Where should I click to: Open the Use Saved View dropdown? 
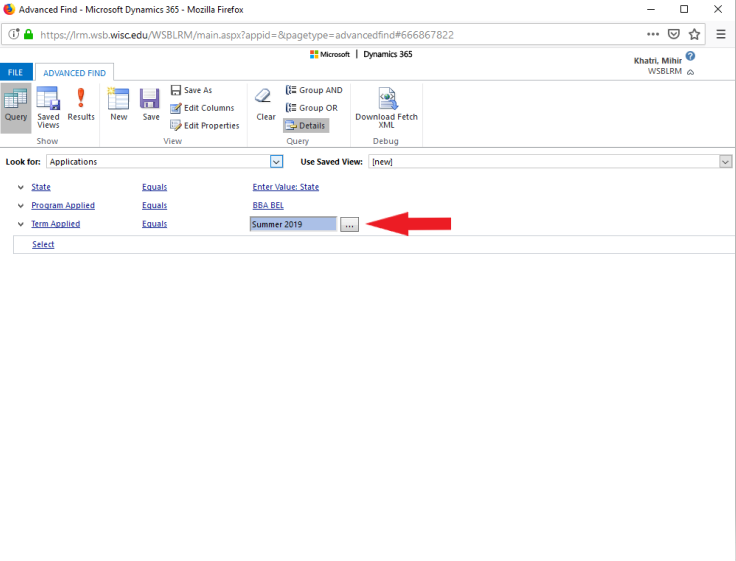coord(726,161)
